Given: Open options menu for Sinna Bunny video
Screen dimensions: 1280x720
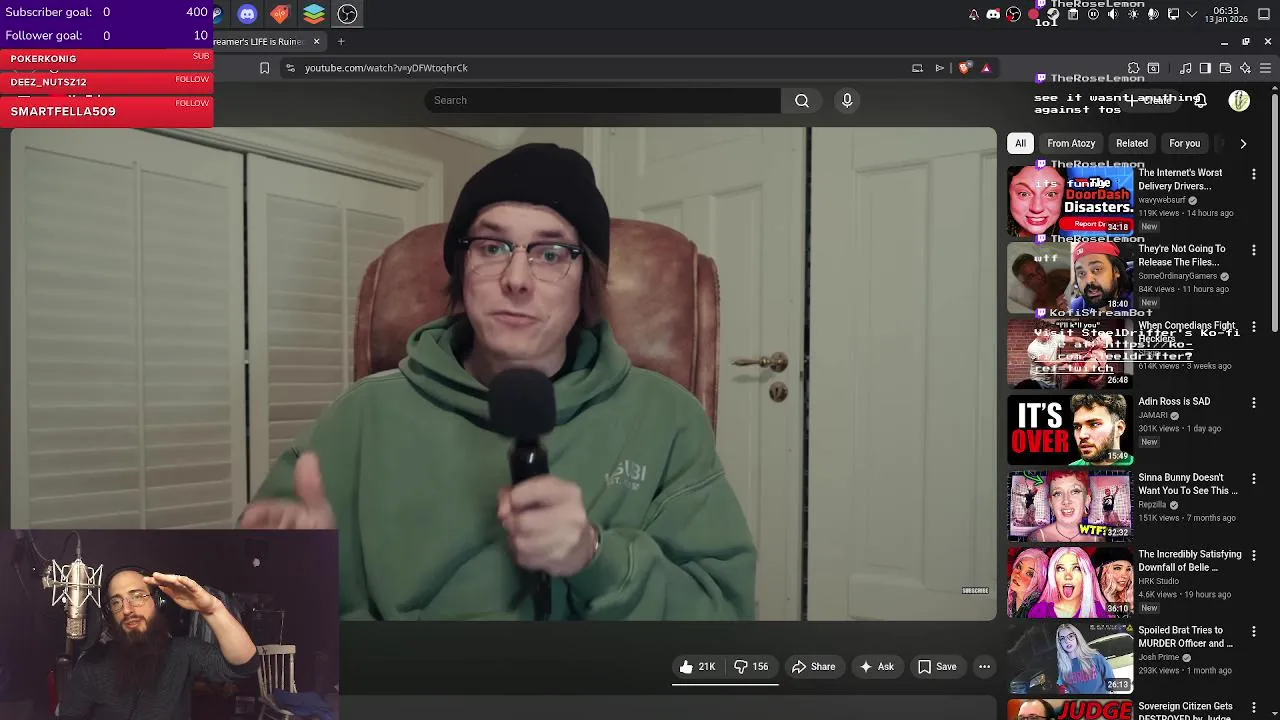Looking at the screenshot, I should [x=1253, y=479].
